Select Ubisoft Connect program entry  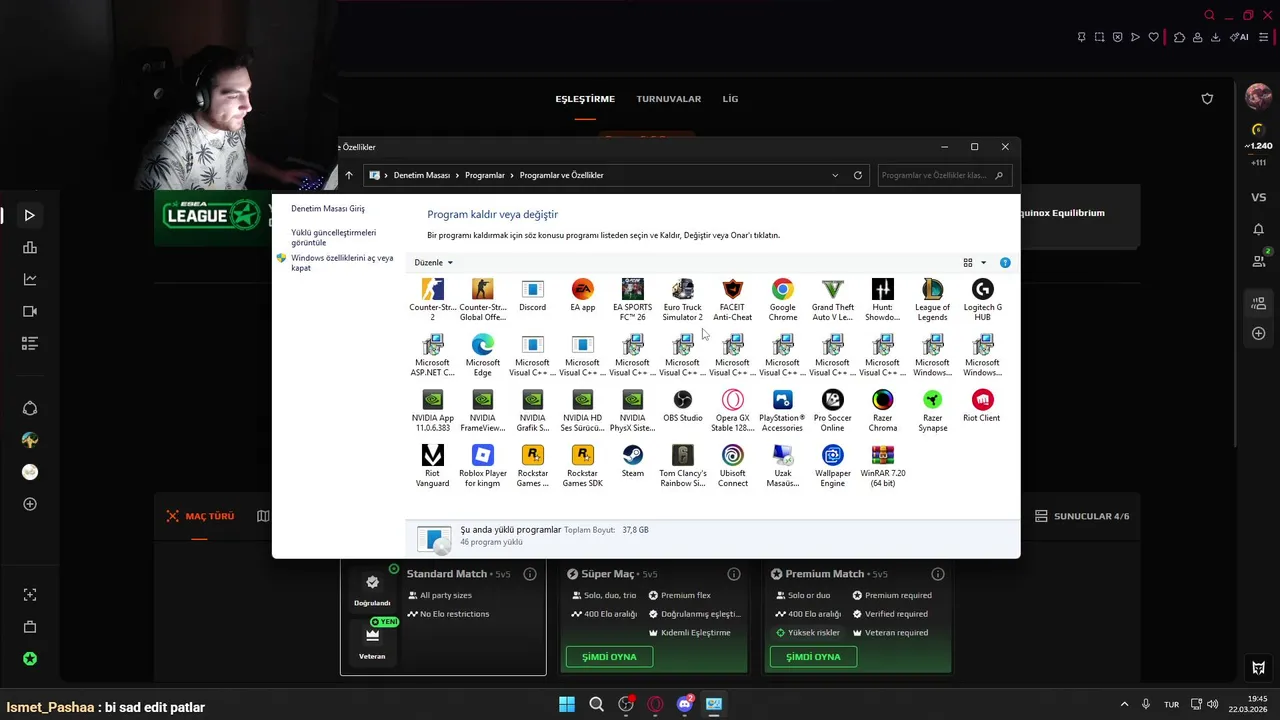tap(732, 466)
